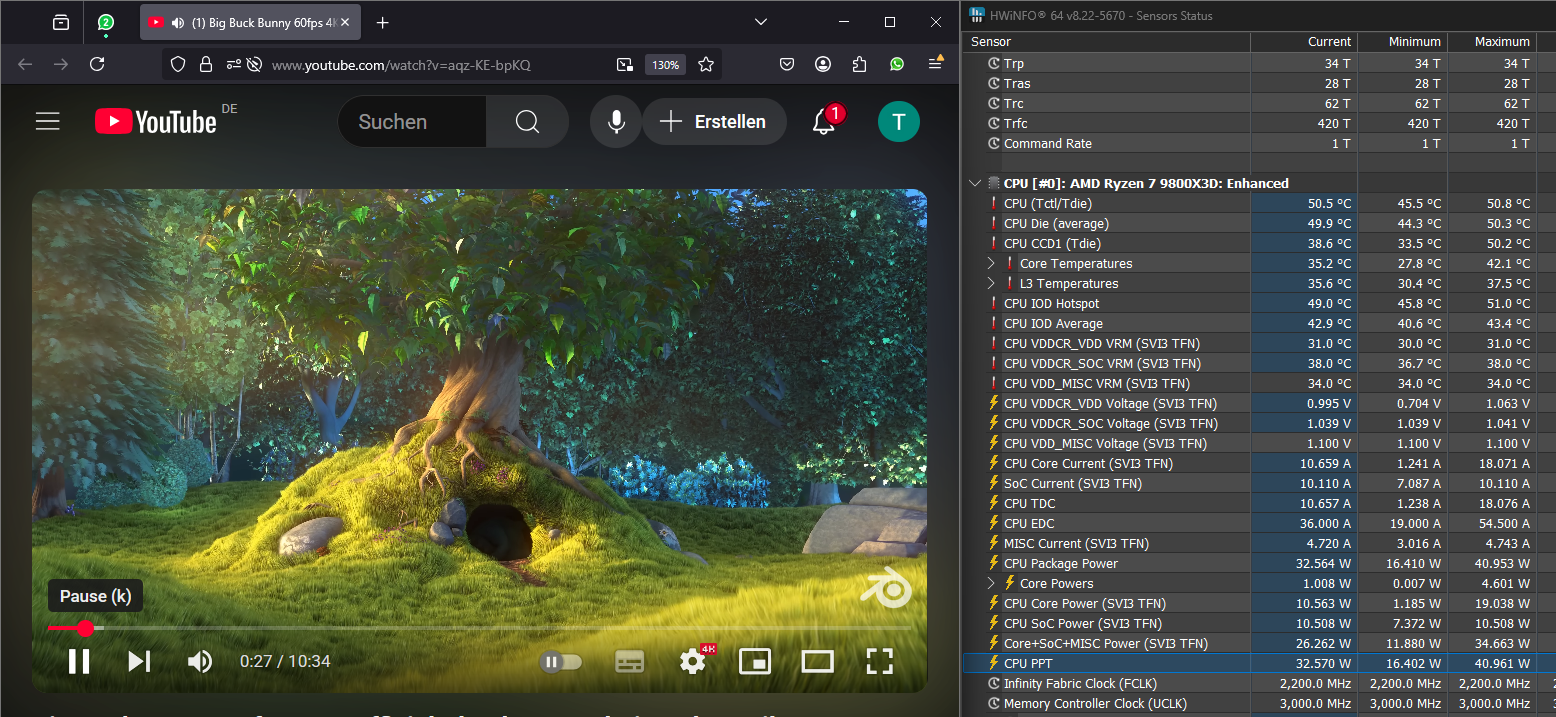
Task: Open the list all tabs dropdown
Action: (x=761, y=22)
